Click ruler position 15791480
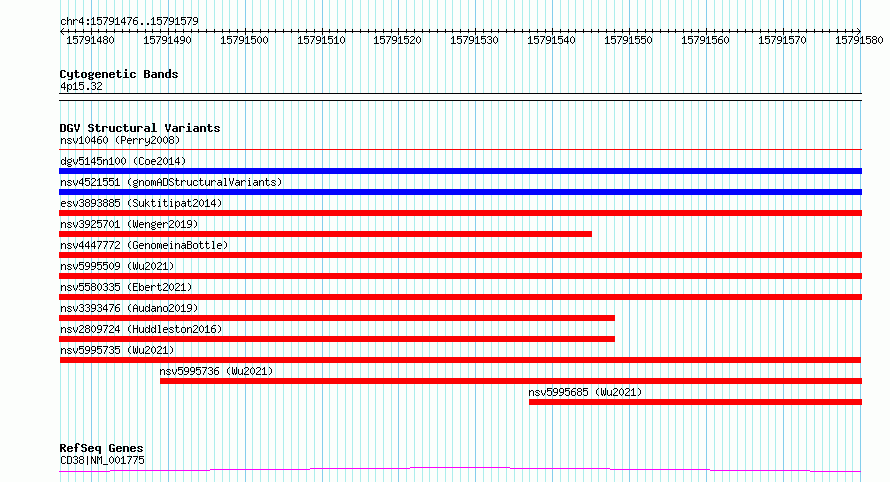Viewport: 890px width, 482px height. pyautogui.click(x=90, y=40)
